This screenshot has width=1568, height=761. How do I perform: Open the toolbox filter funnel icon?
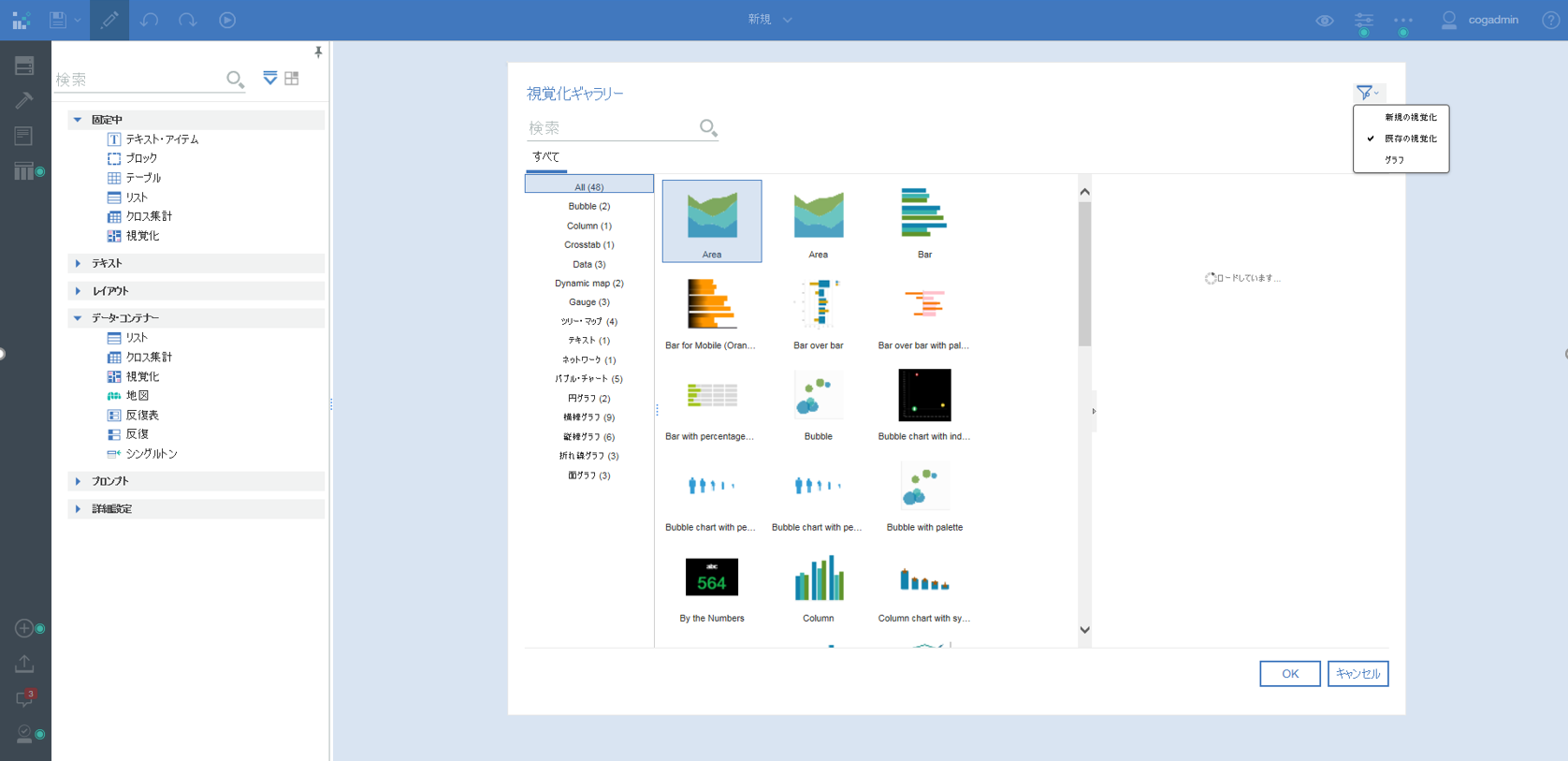pos(269,78)
